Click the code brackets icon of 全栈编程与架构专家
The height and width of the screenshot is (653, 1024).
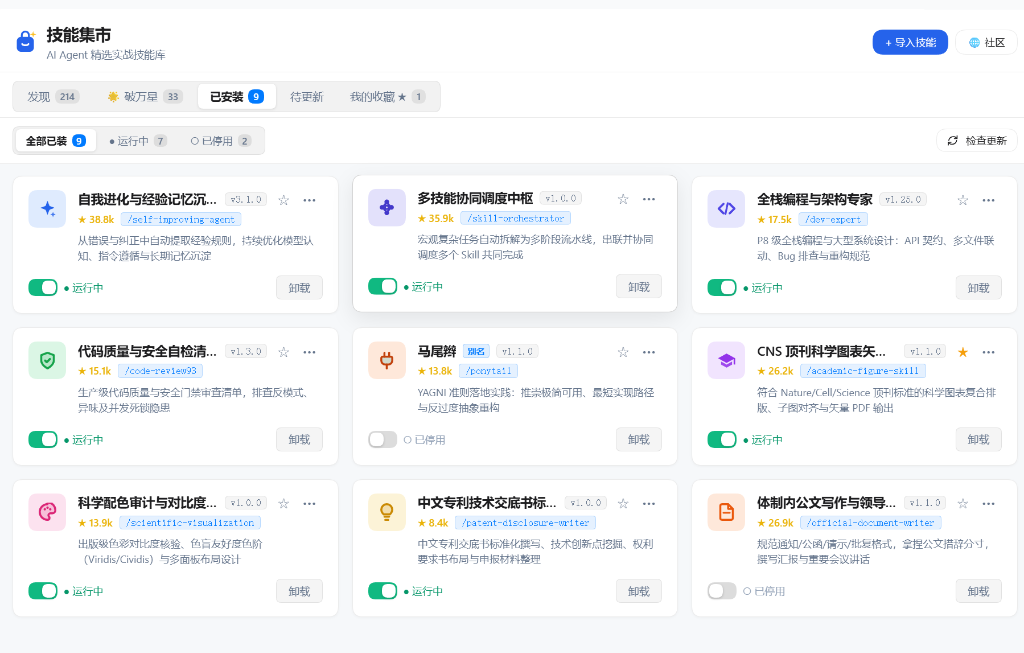coord(726,209)
